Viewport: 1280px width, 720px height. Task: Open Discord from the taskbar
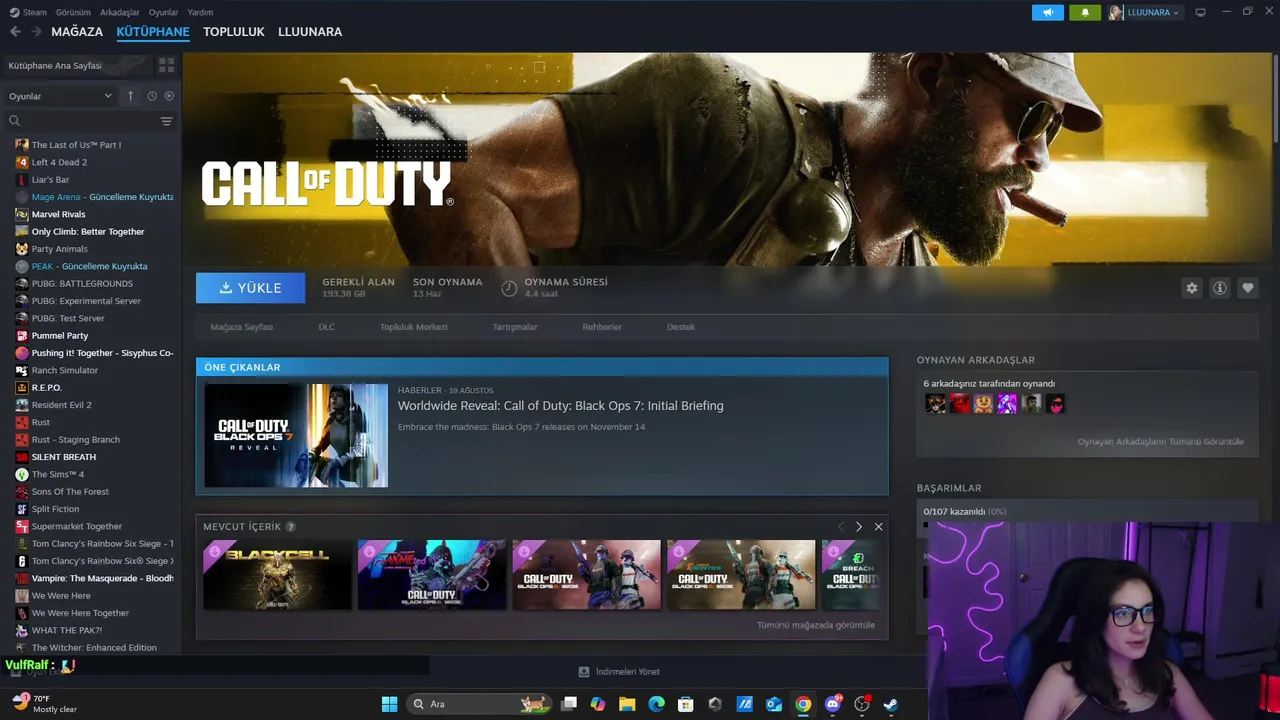pyautogui.click(x=832, y=704)
